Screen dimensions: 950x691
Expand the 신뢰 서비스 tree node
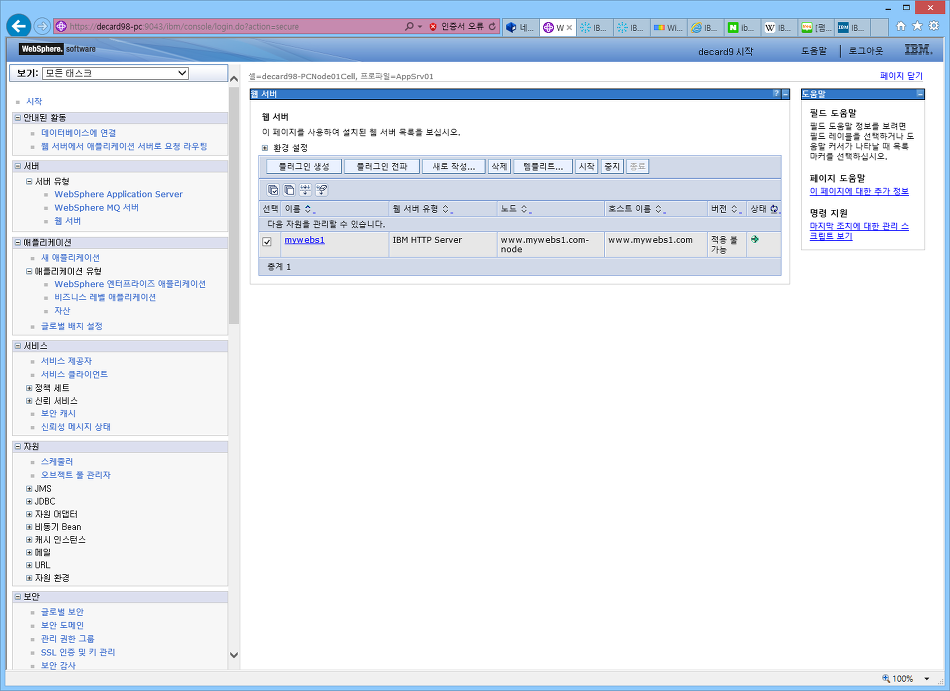click(29, 401)
